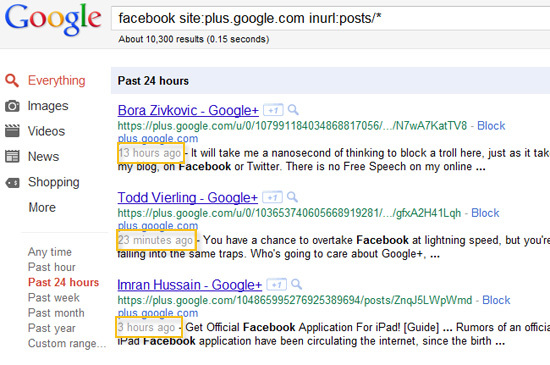Viewport: 550px width, 365px height.
Task: Open plus.google.com link under Imran Hussain
Action: click(158, 313)
